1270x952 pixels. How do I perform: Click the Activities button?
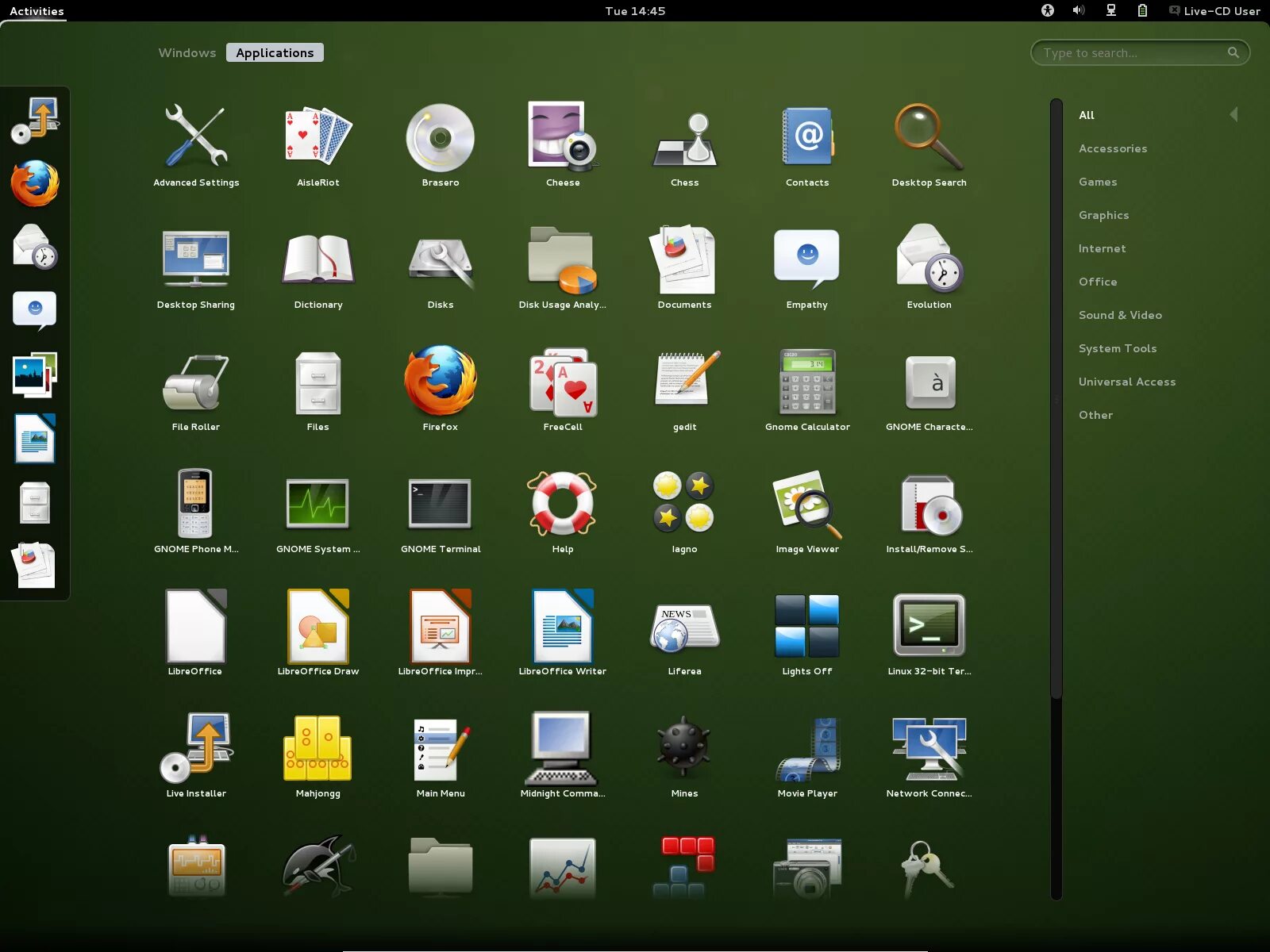pyautogui.click(x=37, y=10)
